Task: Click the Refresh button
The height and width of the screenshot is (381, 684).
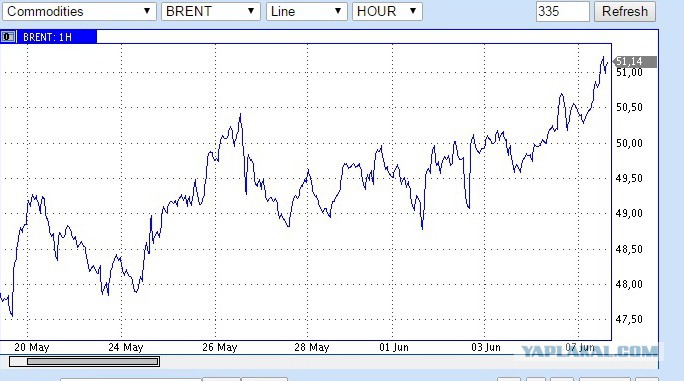Action: (x=625, y=11)
